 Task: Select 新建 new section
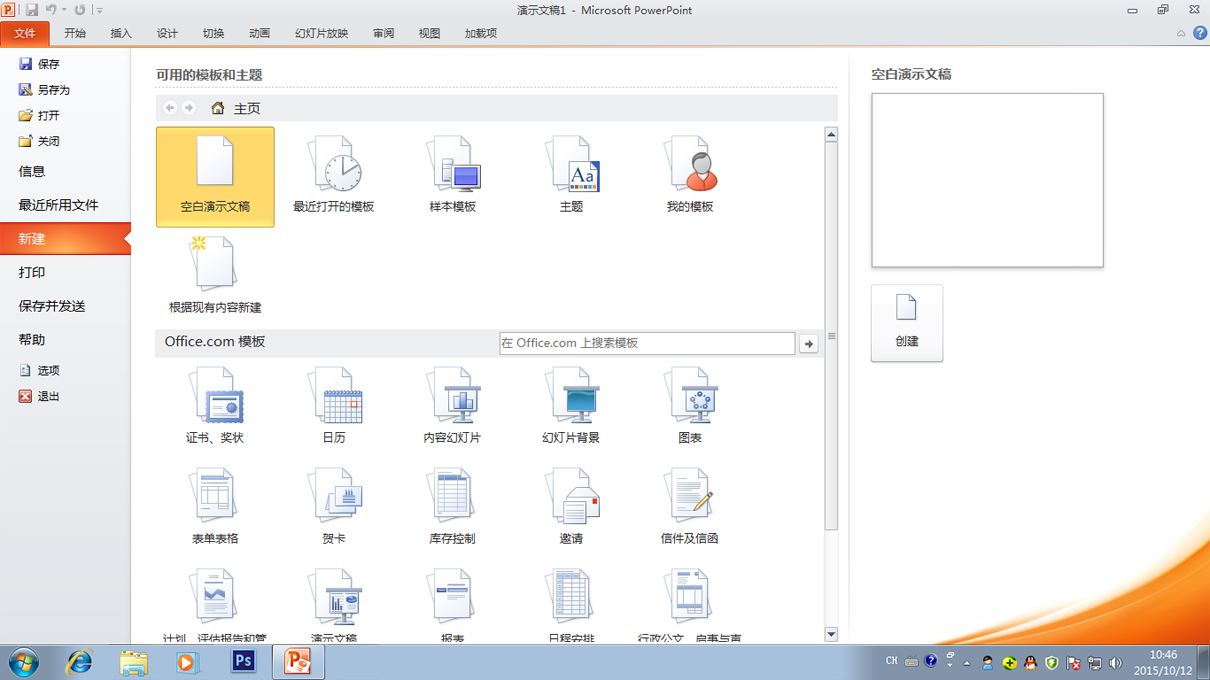pyautogui.click(x=65, y=239)
